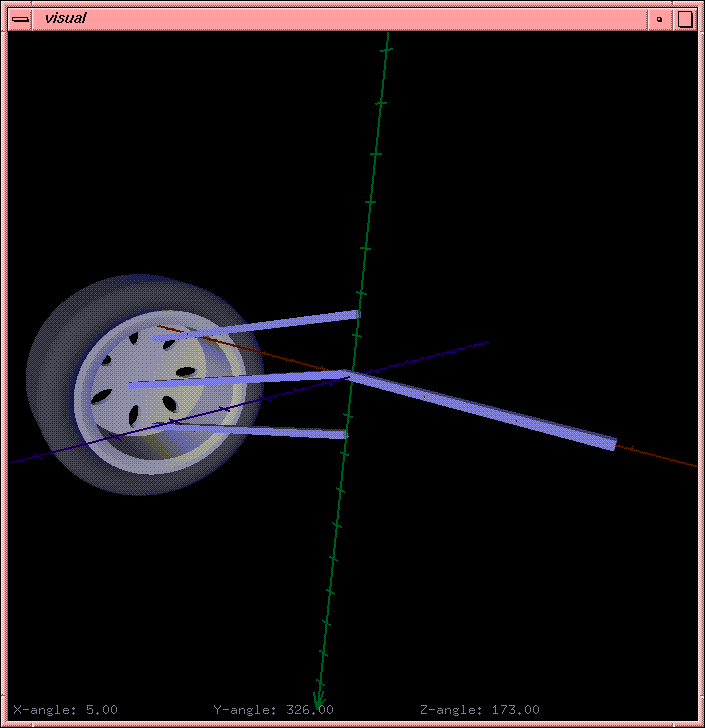
Task: Click the 'visual' window title
Action: click(65, 18)
